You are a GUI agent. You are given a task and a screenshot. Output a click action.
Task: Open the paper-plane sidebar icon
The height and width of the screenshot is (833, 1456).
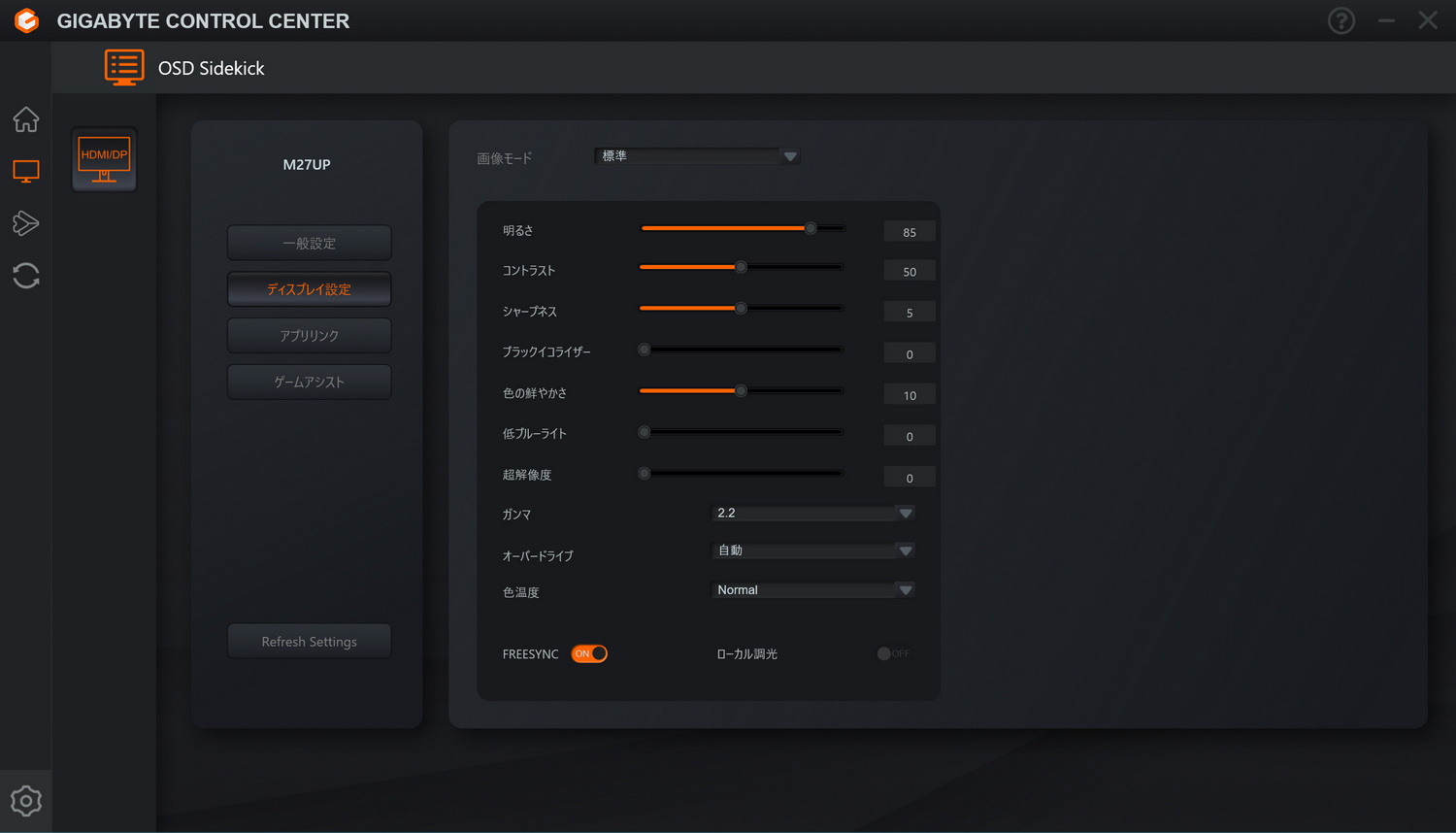(x=26, y=223)
